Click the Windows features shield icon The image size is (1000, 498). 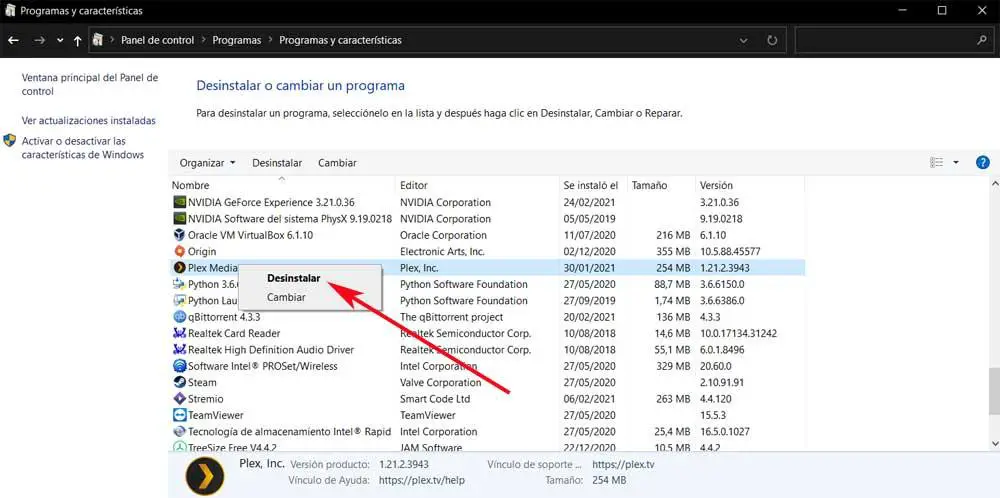coord(10,140)
